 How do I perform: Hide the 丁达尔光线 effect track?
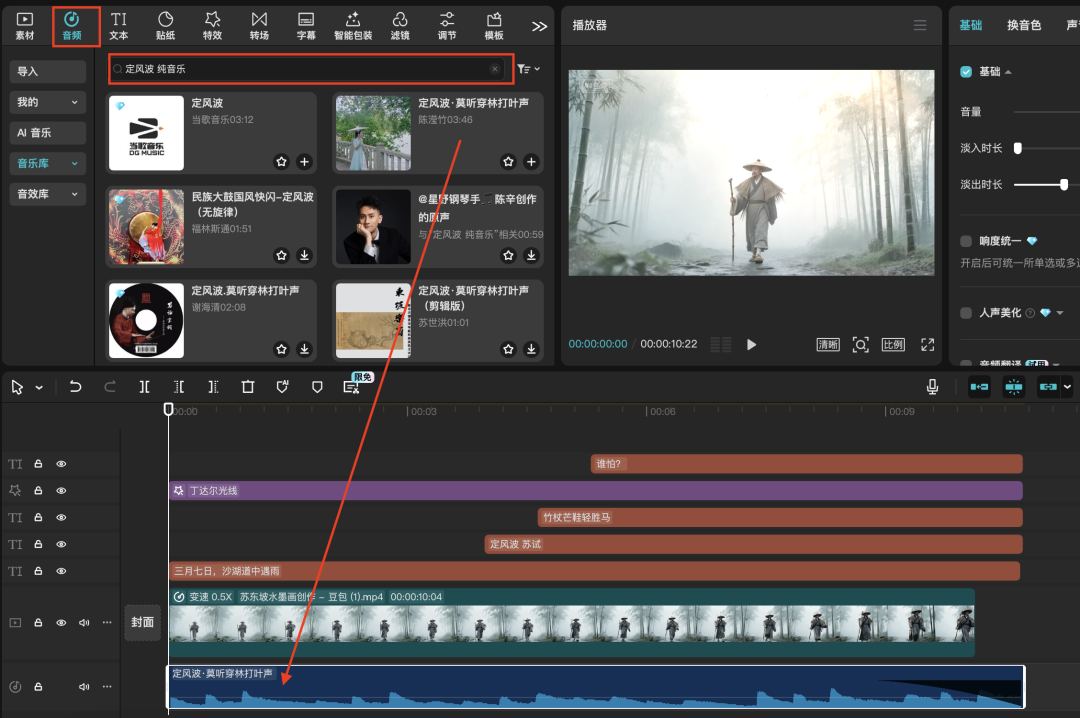[x=61, y=491]
